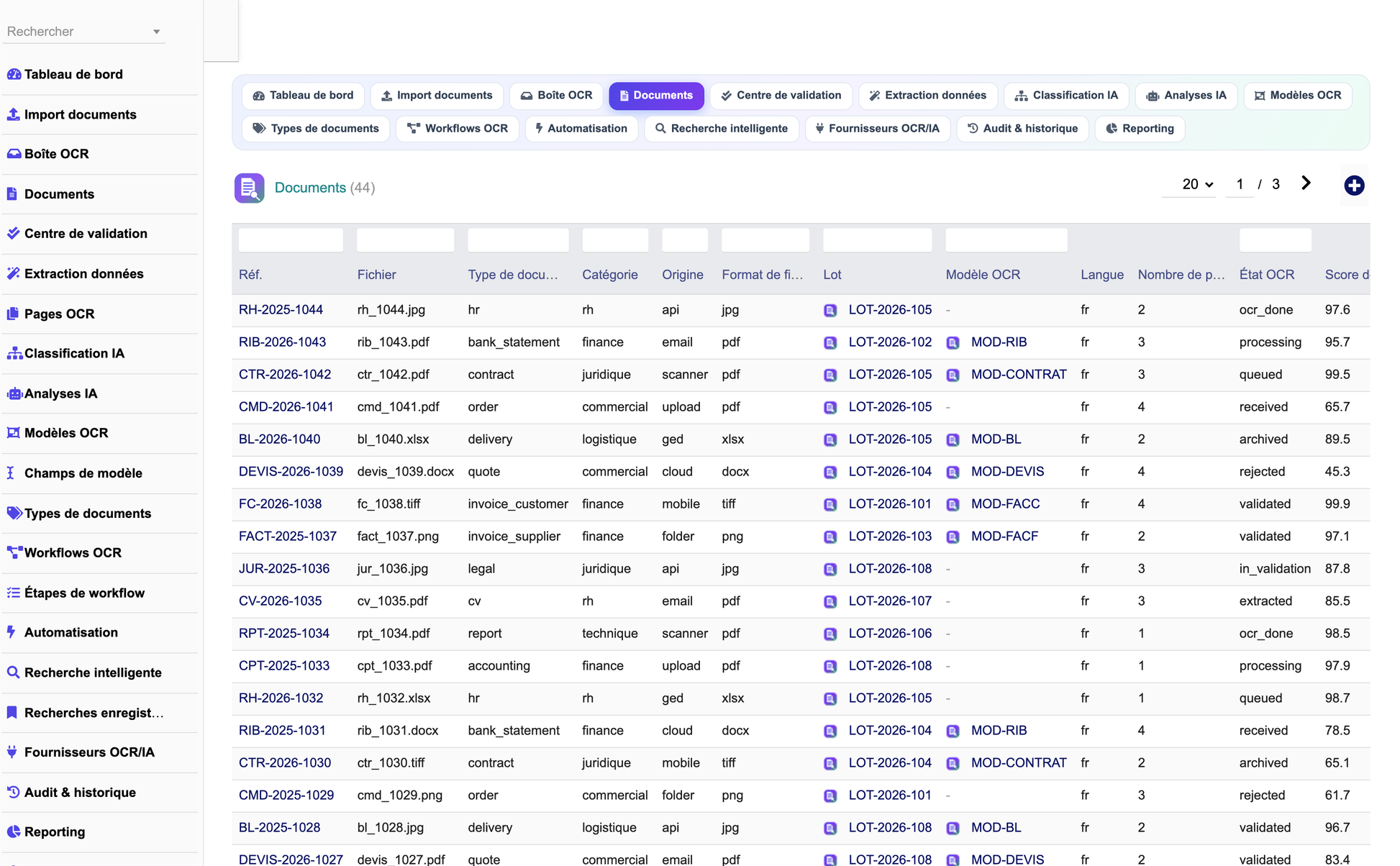Image resolution: width=1400 pixels, height=866 pixels.
Task: Click the Modèle OCR filter field
Action: 1006,240
